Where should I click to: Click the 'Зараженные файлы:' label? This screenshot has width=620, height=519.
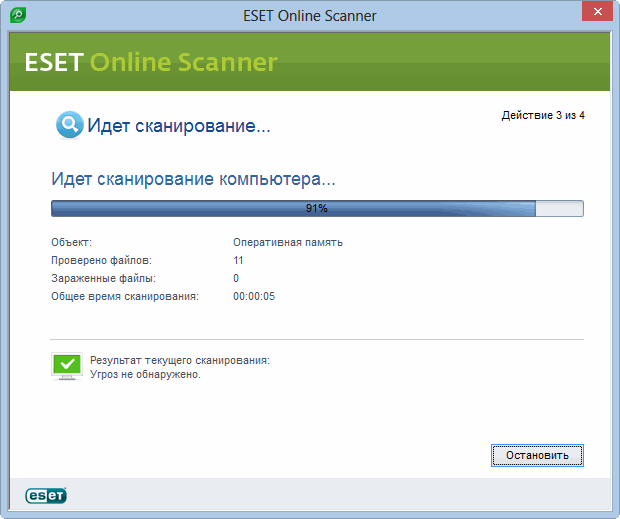point(103,278)
